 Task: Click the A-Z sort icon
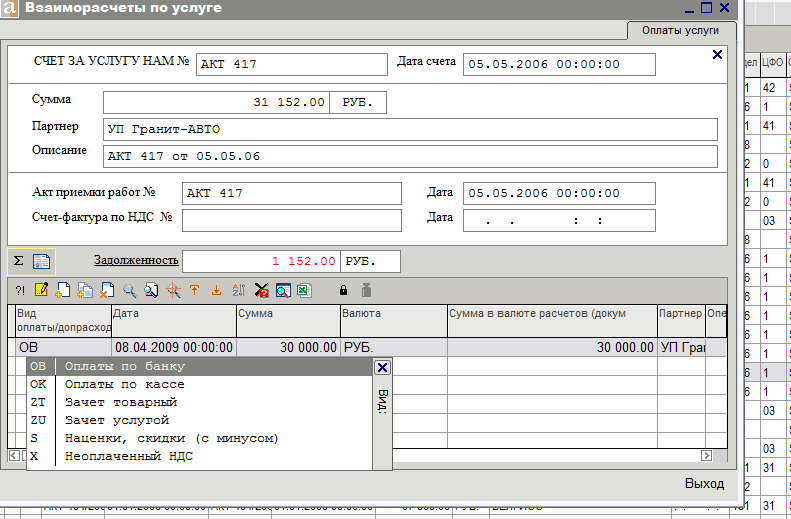tap(238, 290)
